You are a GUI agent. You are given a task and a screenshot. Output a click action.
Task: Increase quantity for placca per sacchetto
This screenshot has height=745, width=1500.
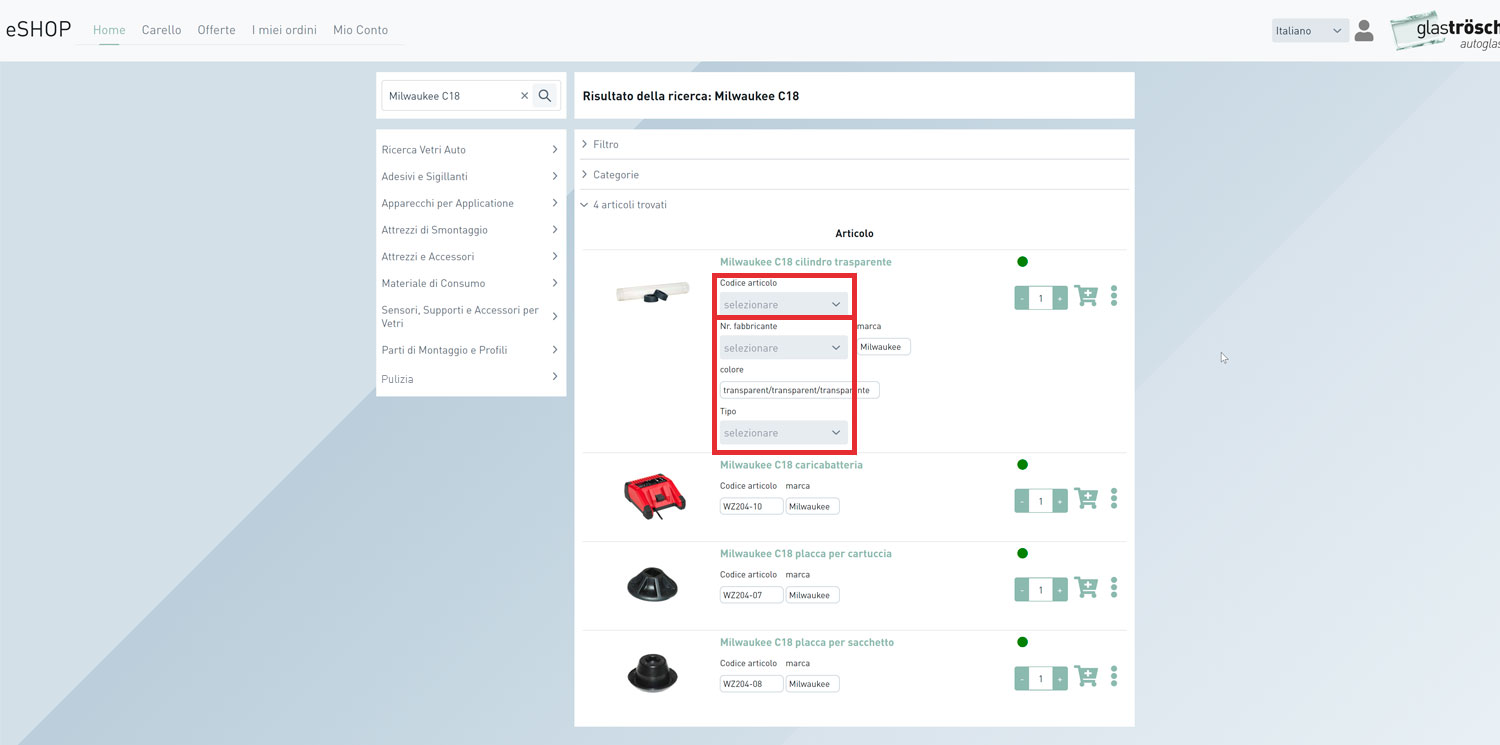click(1060, 678)
